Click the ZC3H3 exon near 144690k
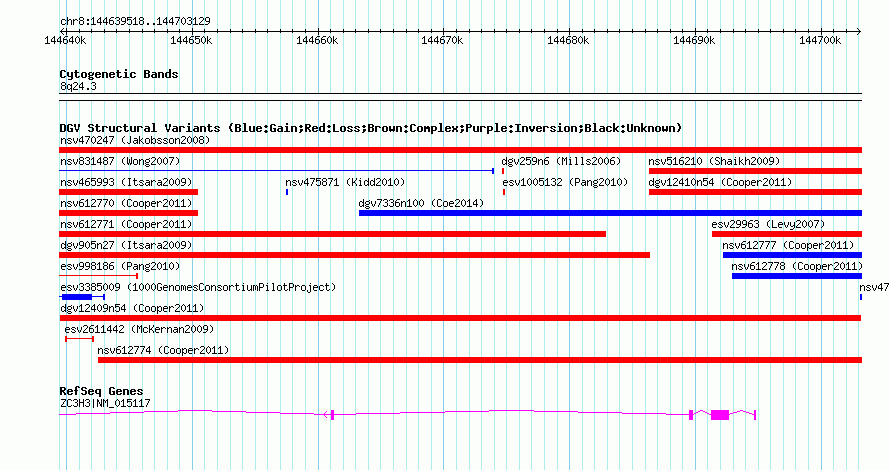This screenshot has height=470, width=890. 691,415
